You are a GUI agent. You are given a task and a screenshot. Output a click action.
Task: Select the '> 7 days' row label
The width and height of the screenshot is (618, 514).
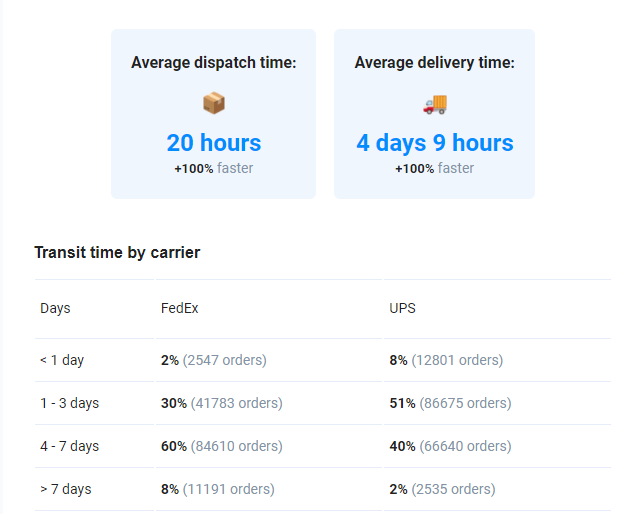pyautogui.click(x=66, y=489)
